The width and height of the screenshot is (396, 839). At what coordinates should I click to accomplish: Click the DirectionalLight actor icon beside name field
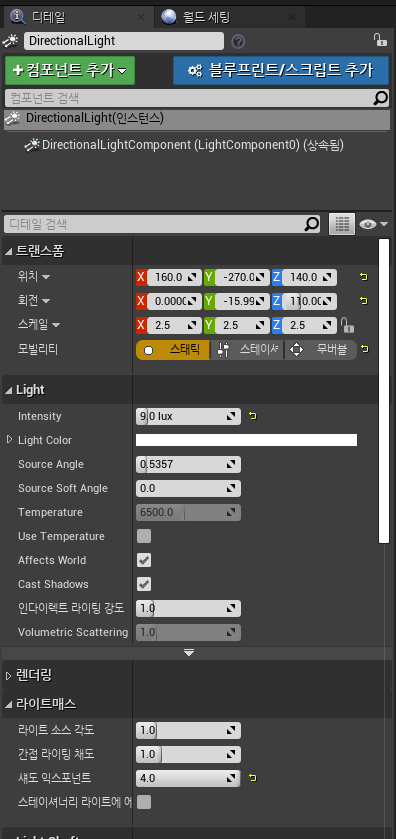(x=11, y=41)
